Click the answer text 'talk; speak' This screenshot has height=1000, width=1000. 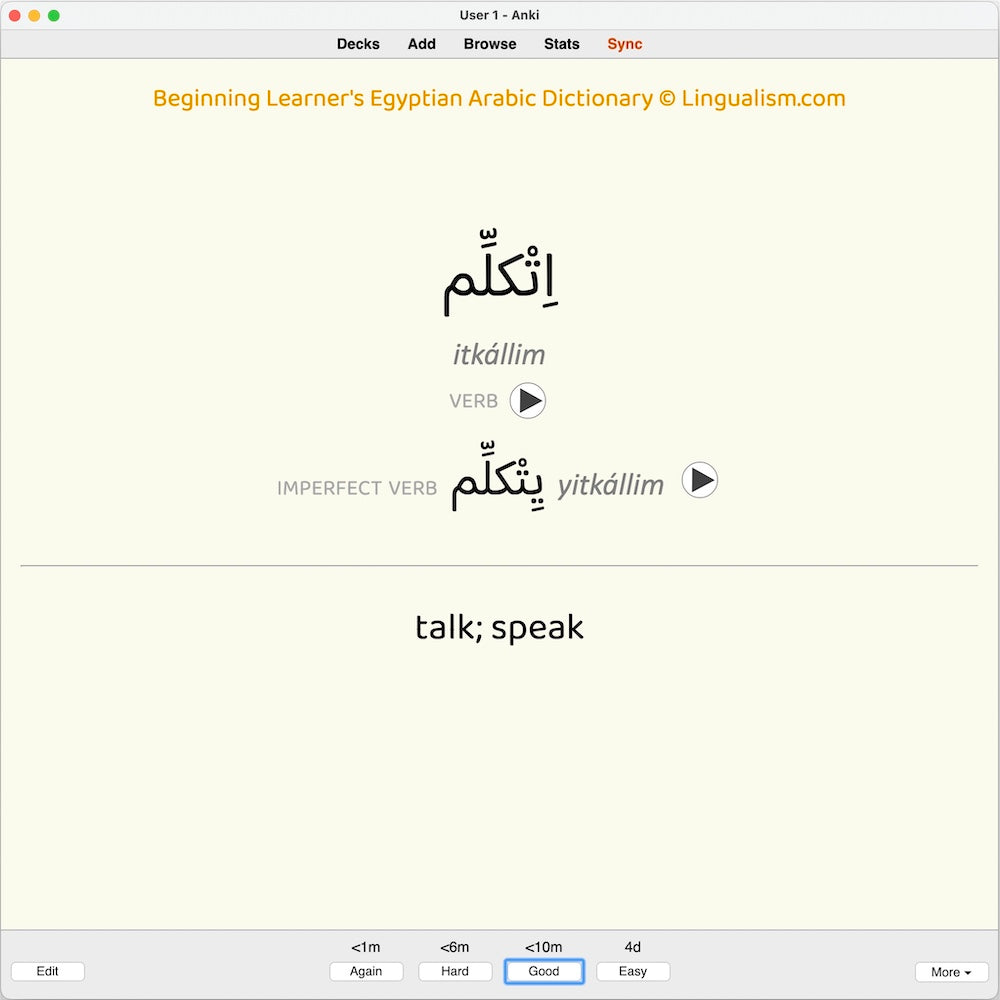(499, 628)
